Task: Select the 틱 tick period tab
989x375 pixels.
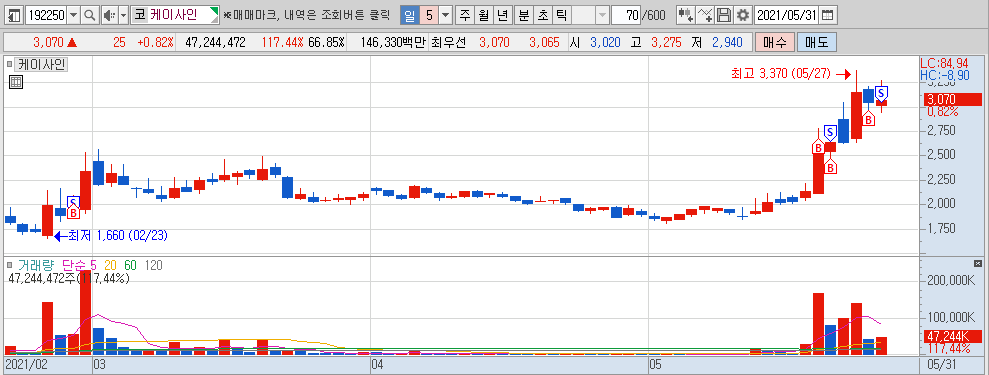Action: pos(561,14)
